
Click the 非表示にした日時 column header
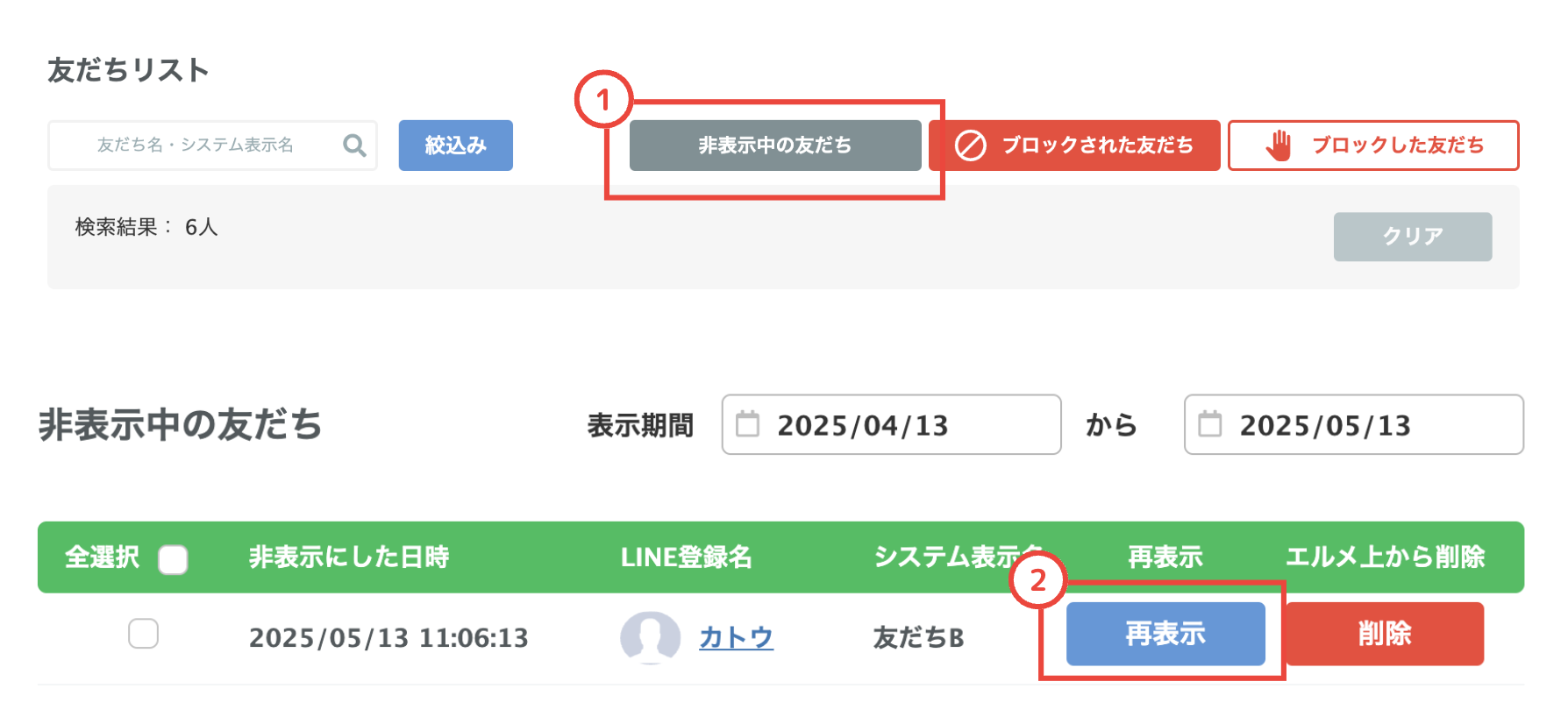pos(349,557)
